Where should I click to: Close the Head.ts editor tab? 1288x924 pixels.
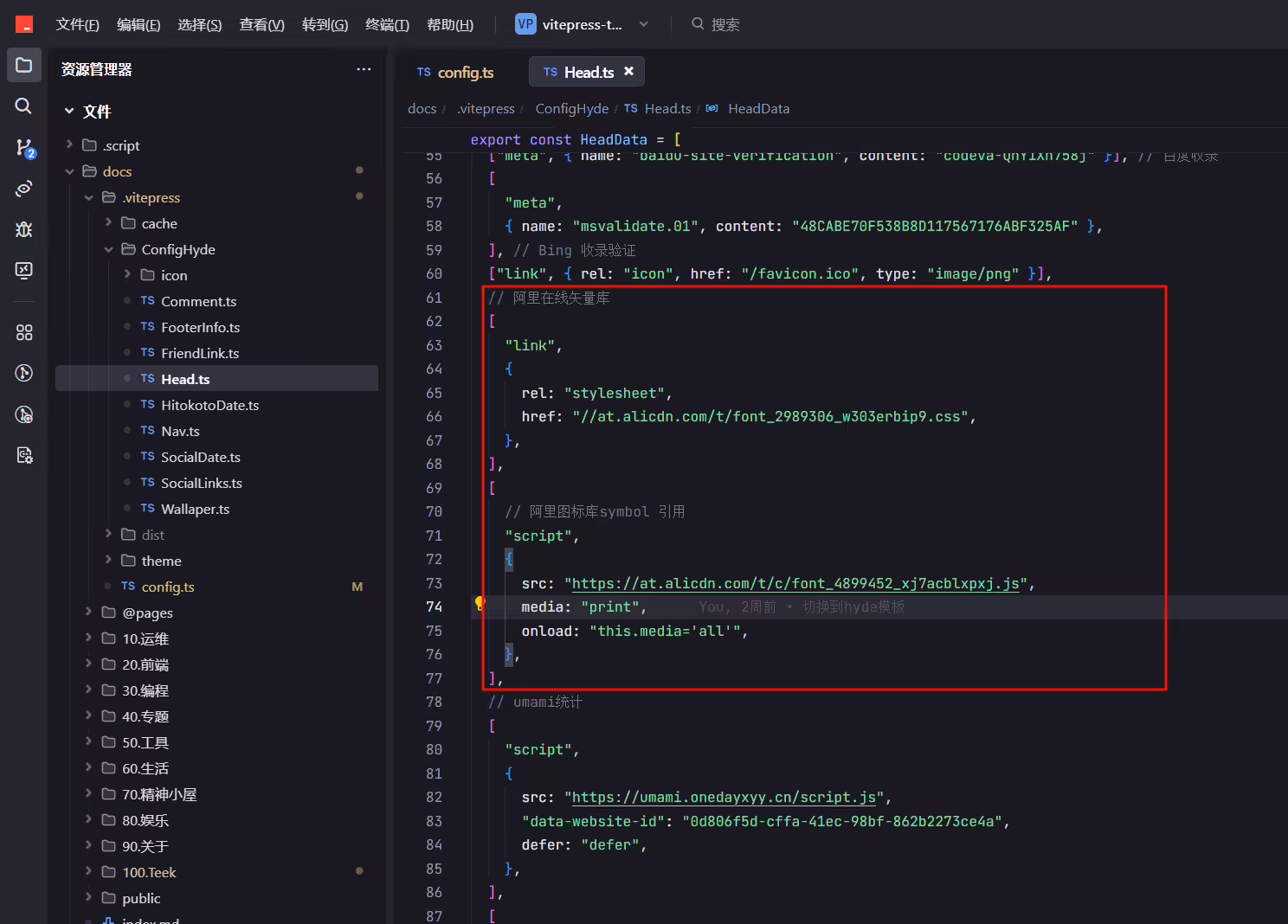(x=629, y=72)
